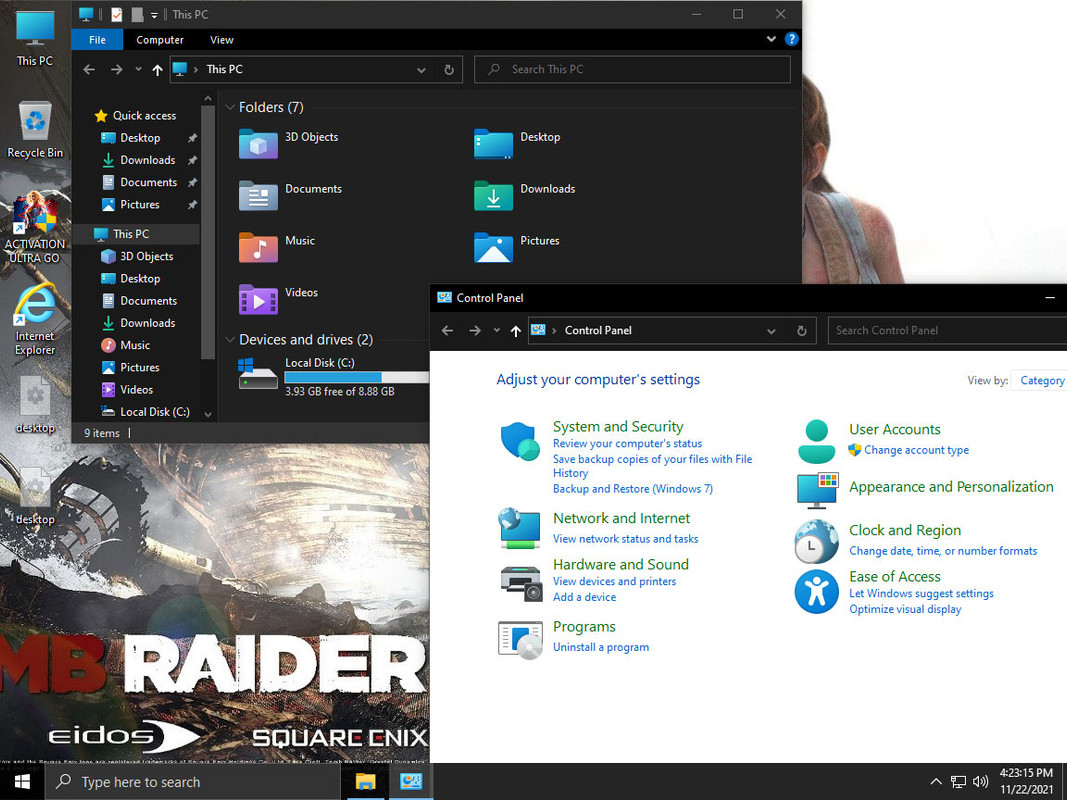
Task: Open This PC address bar history dropdown
Action: tap(421, 69)
